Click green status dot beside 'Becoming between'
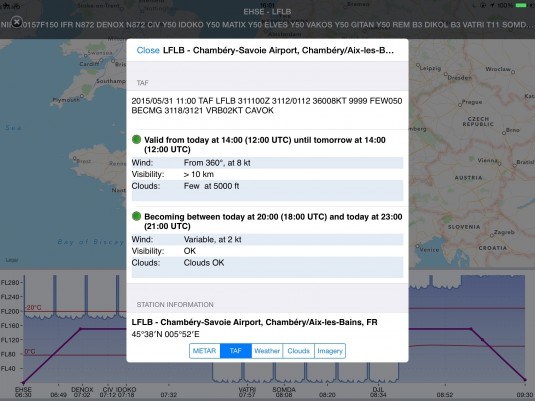The width and height of the screenshot is (535, 401). pyautogui.click(x=136, y=216)
